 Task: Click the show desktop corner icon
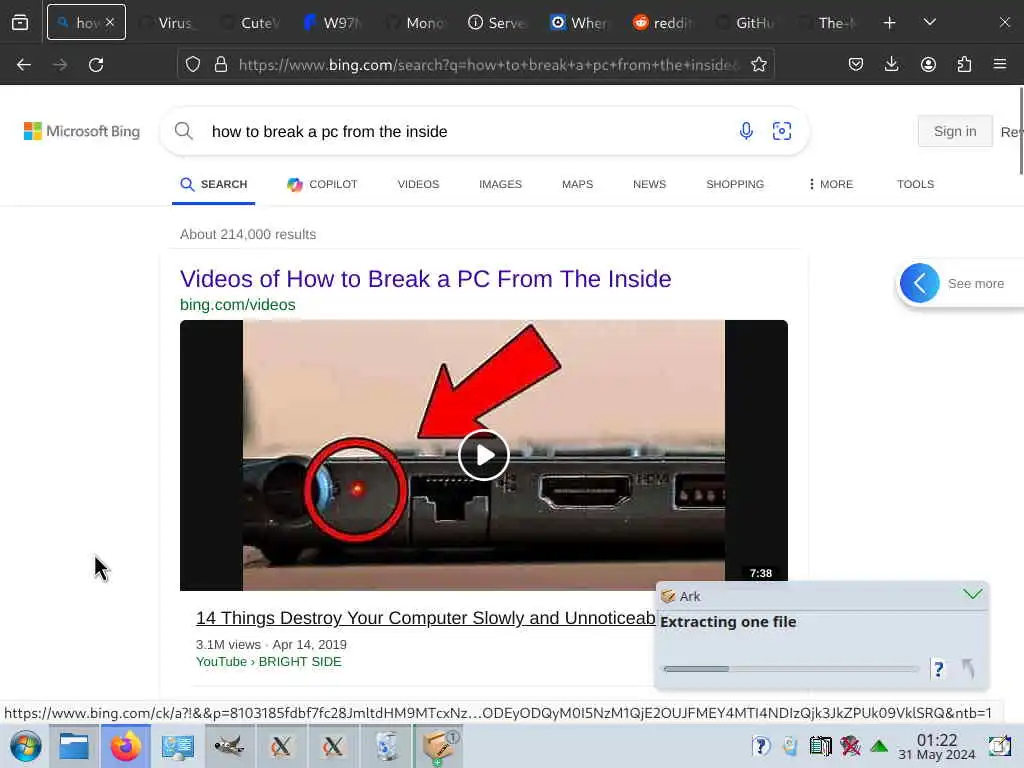[x=999, y=746]
